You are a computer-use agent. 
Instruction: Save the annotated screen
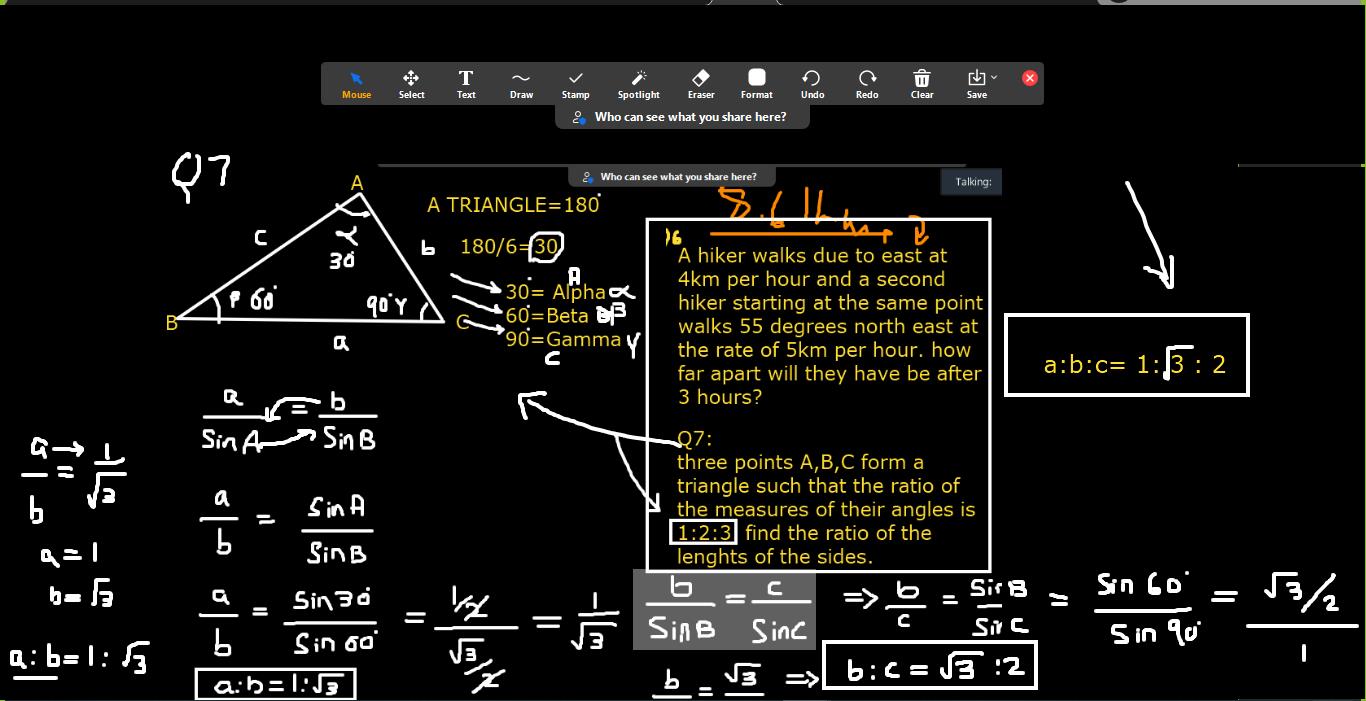pyautogui.click(x=976, y=84)
